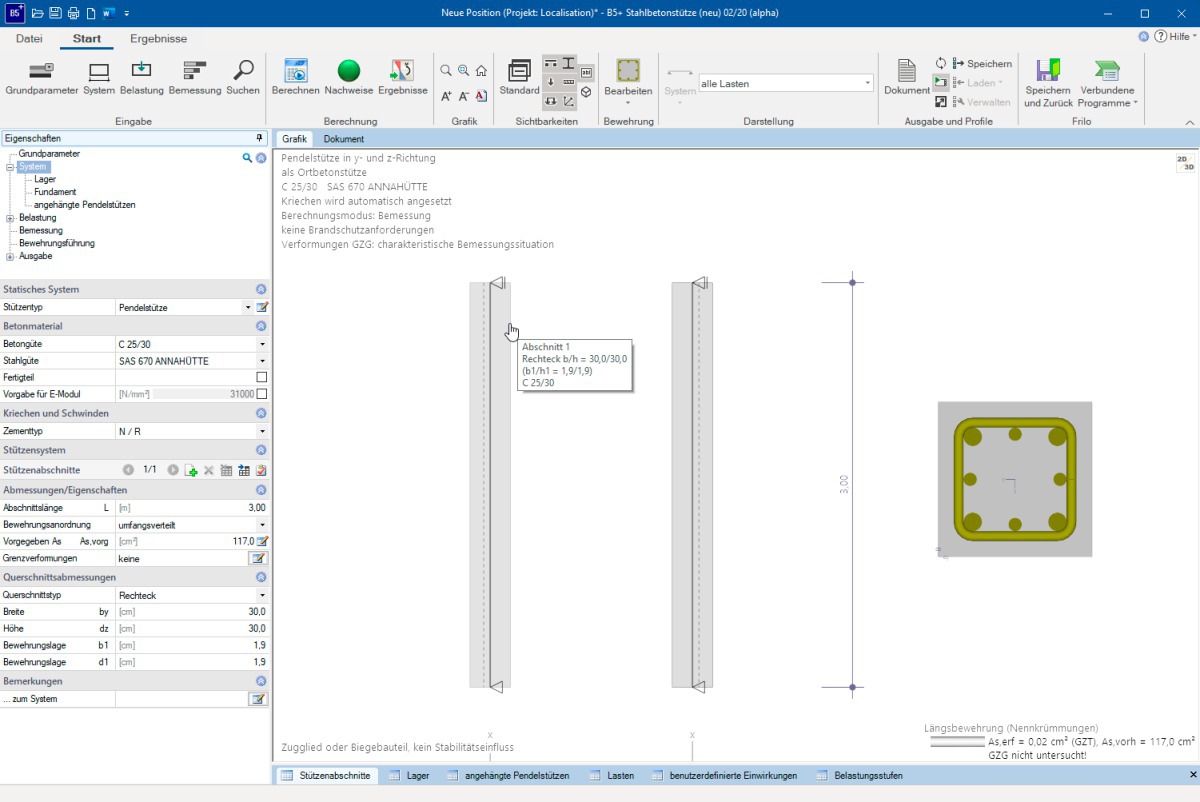The image size is (1200, 802).
Task: Open the Lasten bottom tab
Action: [610, 775]
